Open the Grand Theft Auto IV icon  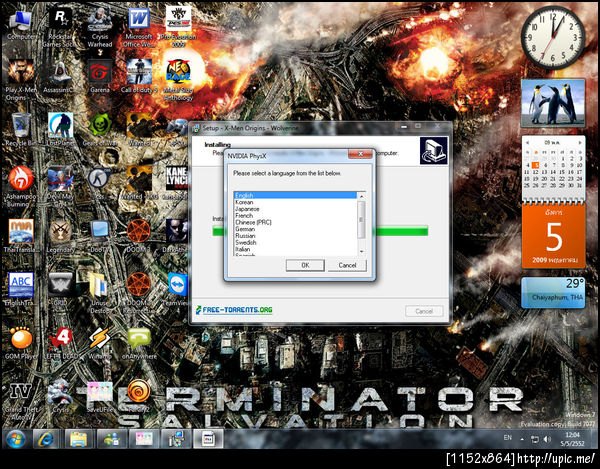(x=21, y=401)
